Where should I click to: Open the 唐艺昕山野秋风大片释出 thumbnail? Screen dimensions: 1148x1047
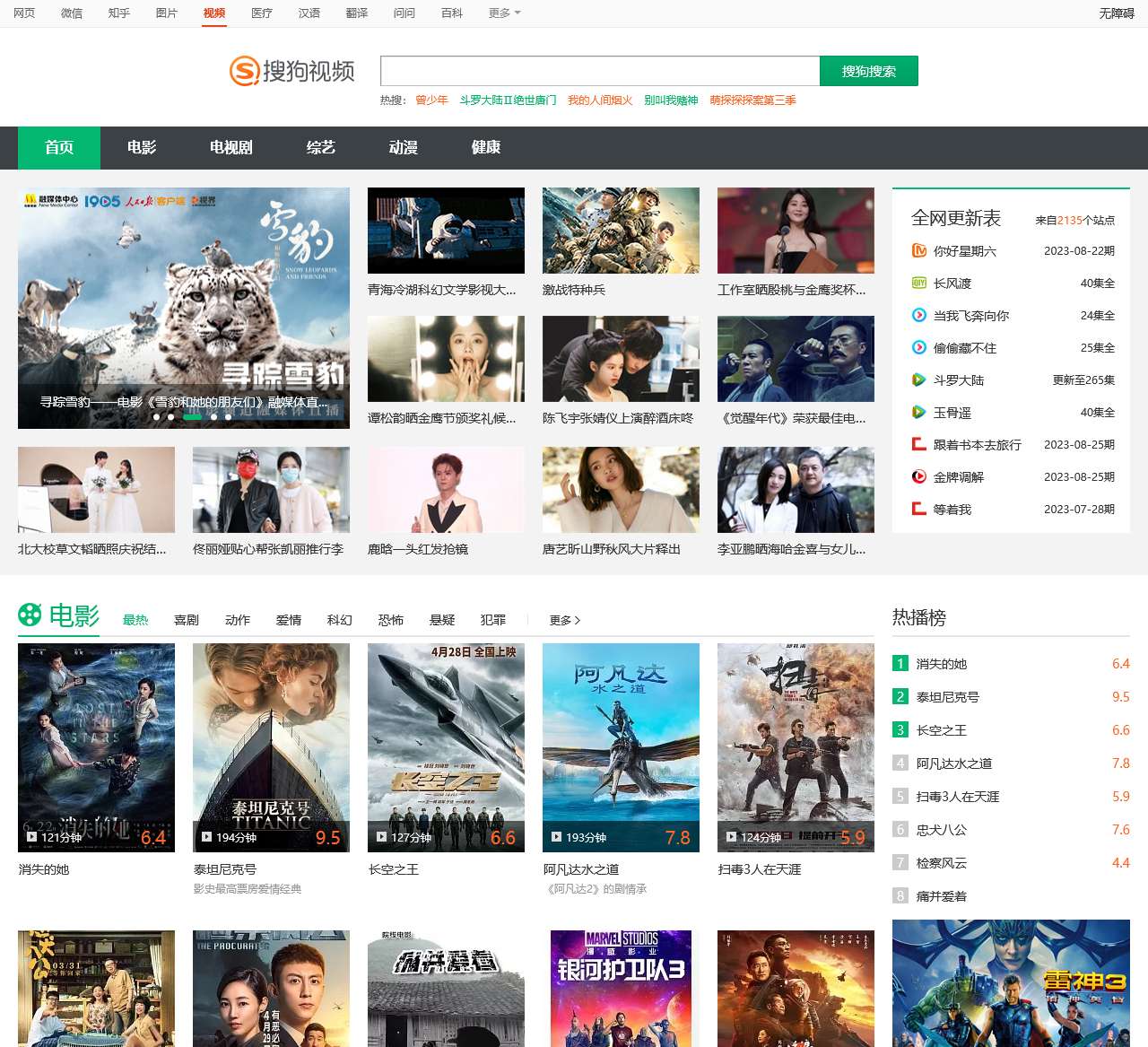point(621,490)
